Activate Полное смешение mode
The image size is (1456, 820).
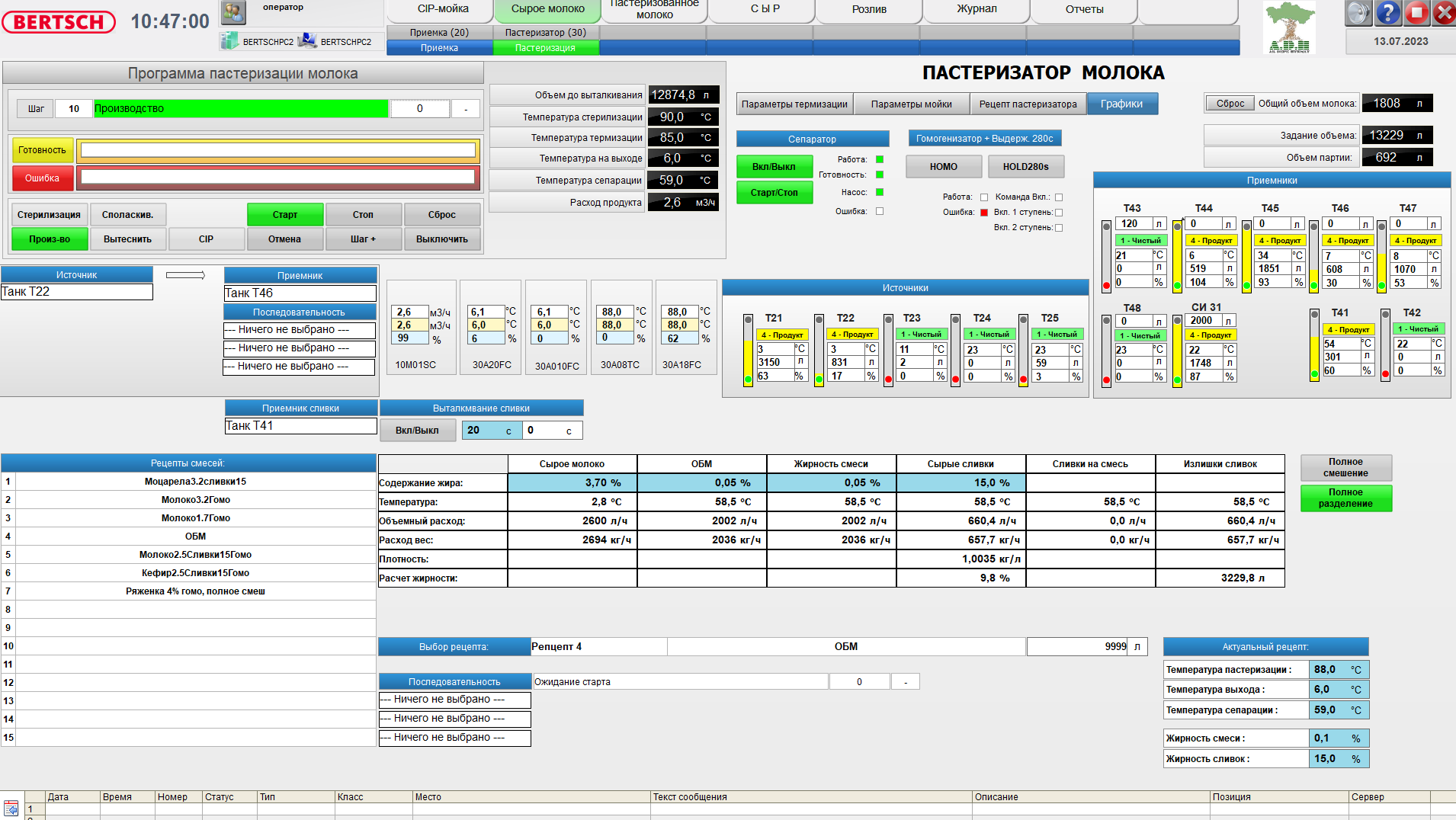(x=1345, y=467)
